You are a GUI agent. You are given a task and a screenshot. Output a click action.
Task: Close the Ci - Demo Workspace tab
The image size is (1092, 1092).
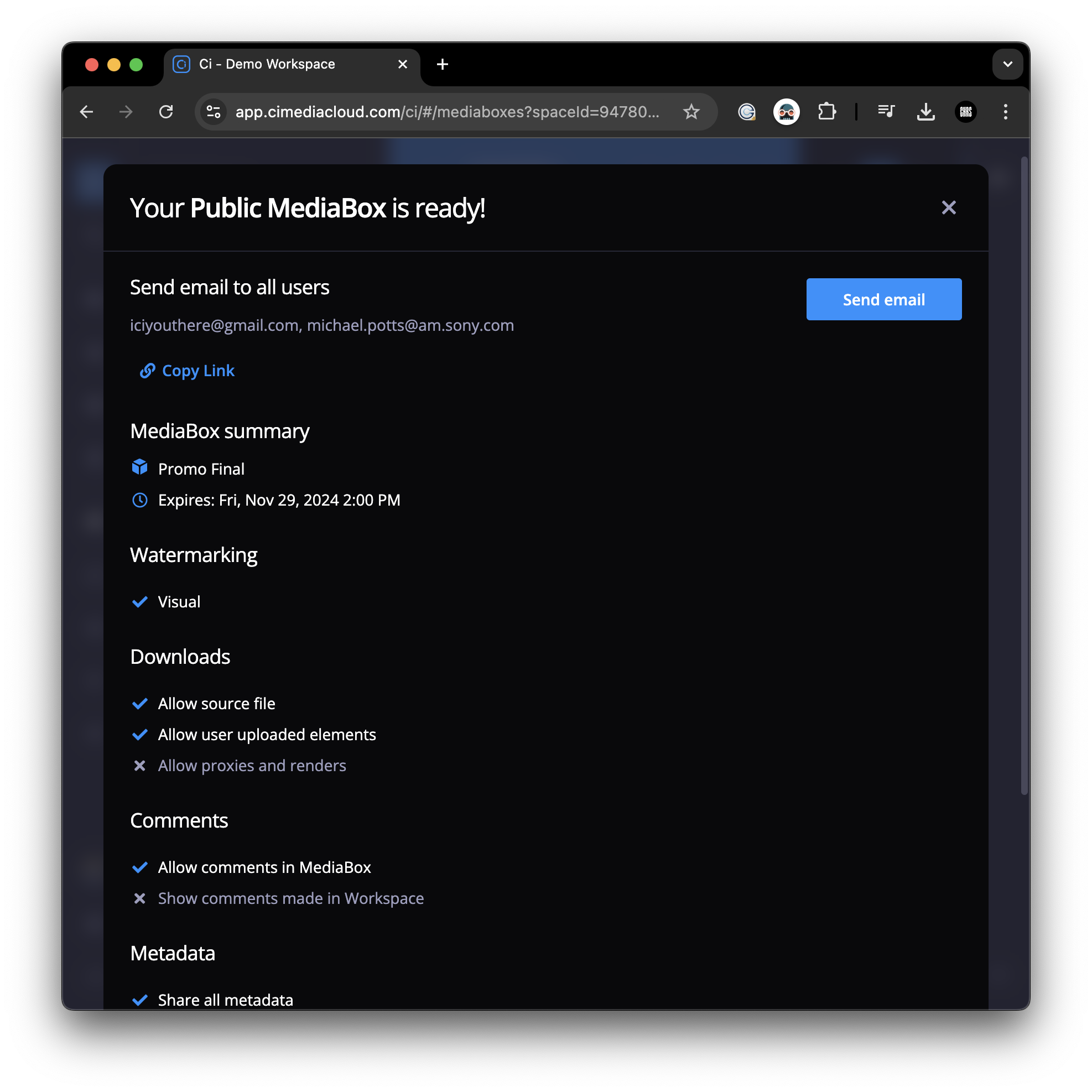[x=402, y=64]
